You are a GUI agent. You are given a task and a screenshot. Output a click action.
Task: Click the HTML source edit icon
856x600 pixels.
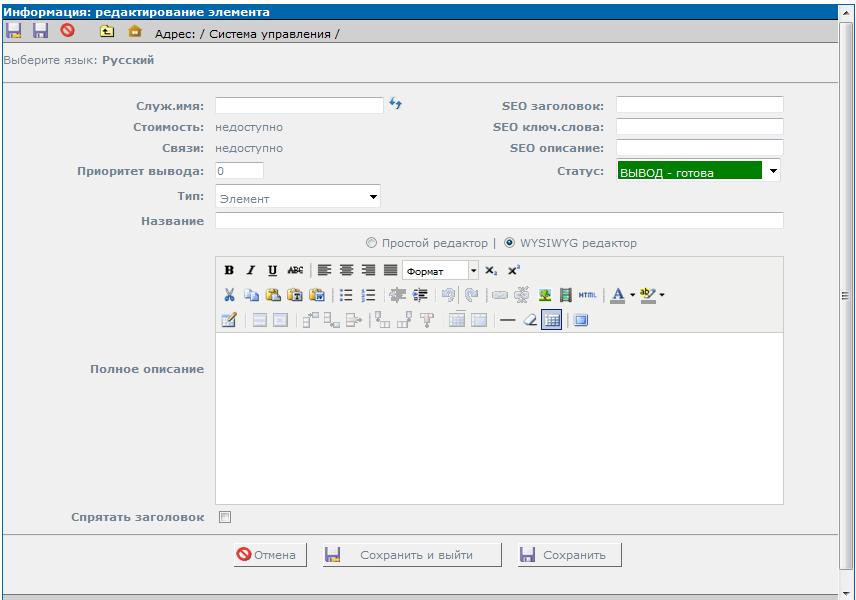click(x=587, y=295)
